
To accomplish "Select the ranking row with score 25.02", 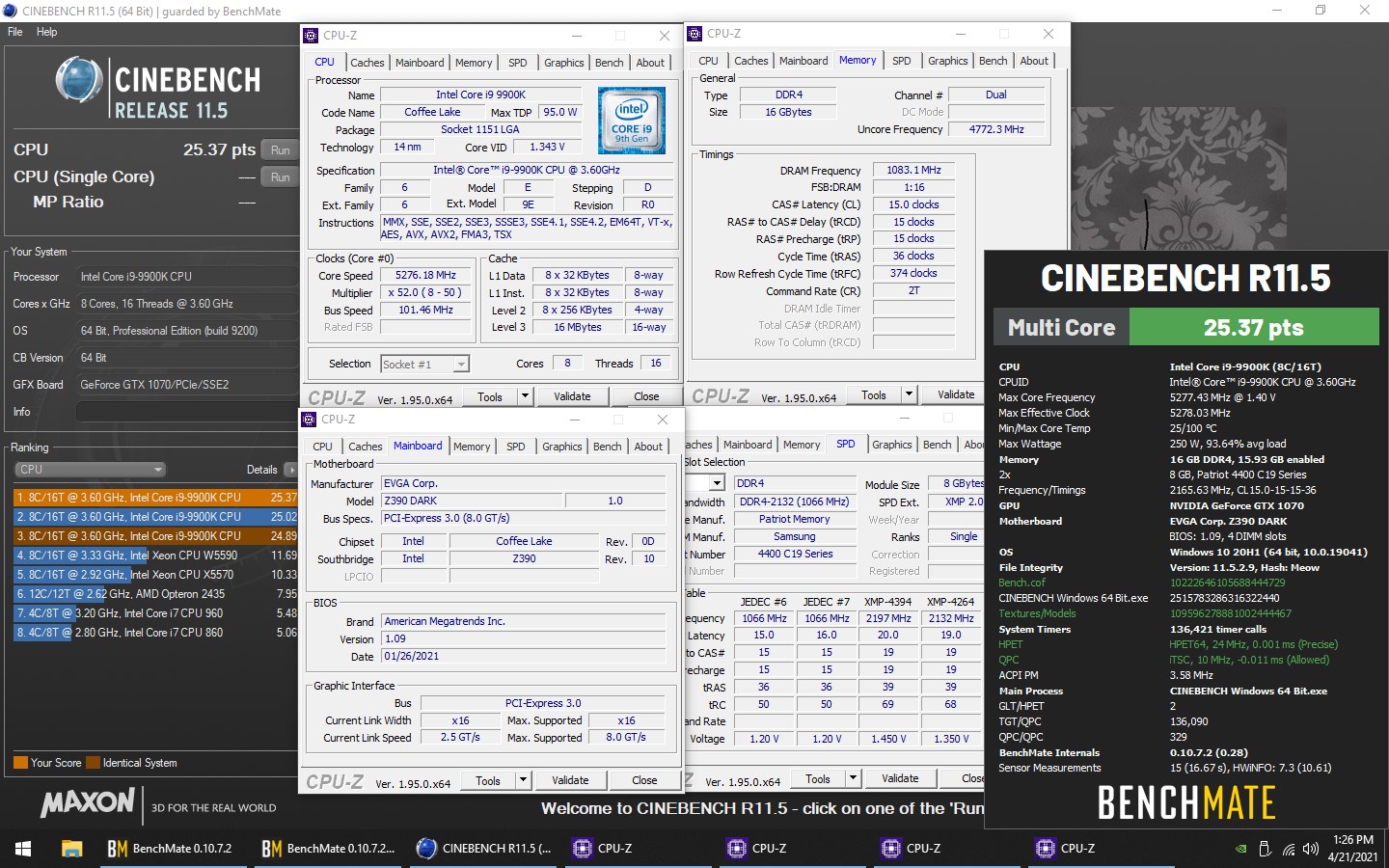I will pyautogui.click(x=155, y=517).
